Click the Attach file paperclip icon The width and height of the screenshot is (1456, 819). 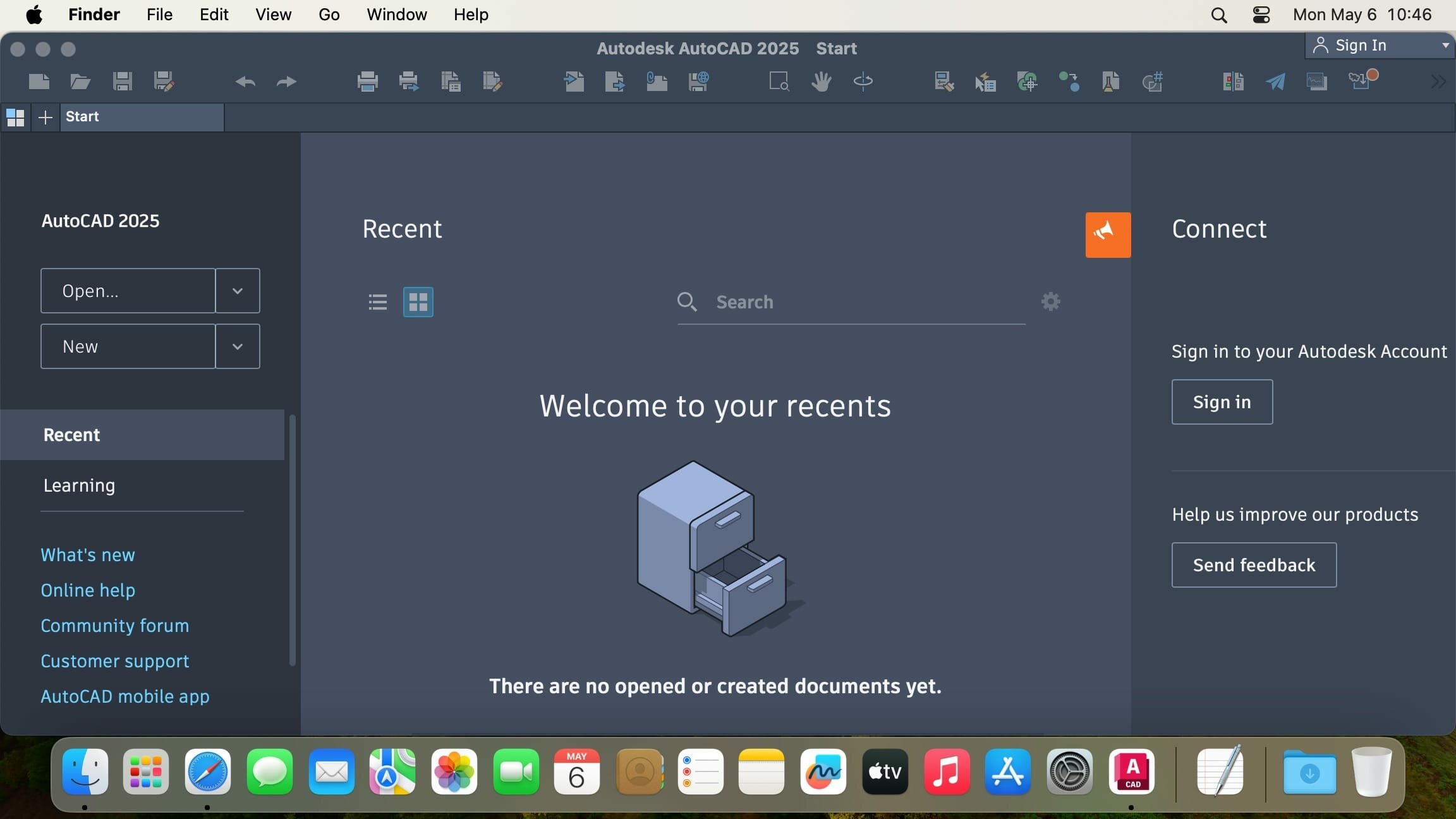(x=657, y=82)
